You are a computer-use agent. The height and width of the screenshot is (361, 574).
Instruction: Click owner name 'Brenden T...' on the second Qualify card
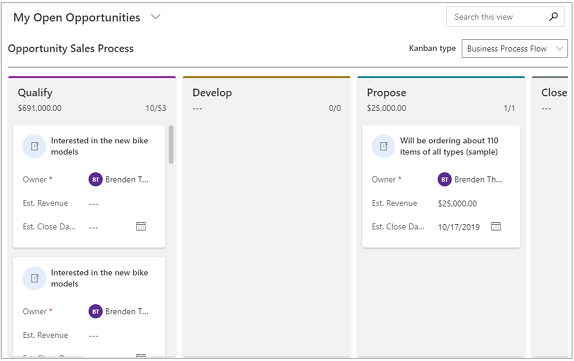pyautogui.click(x=127, y=311)
